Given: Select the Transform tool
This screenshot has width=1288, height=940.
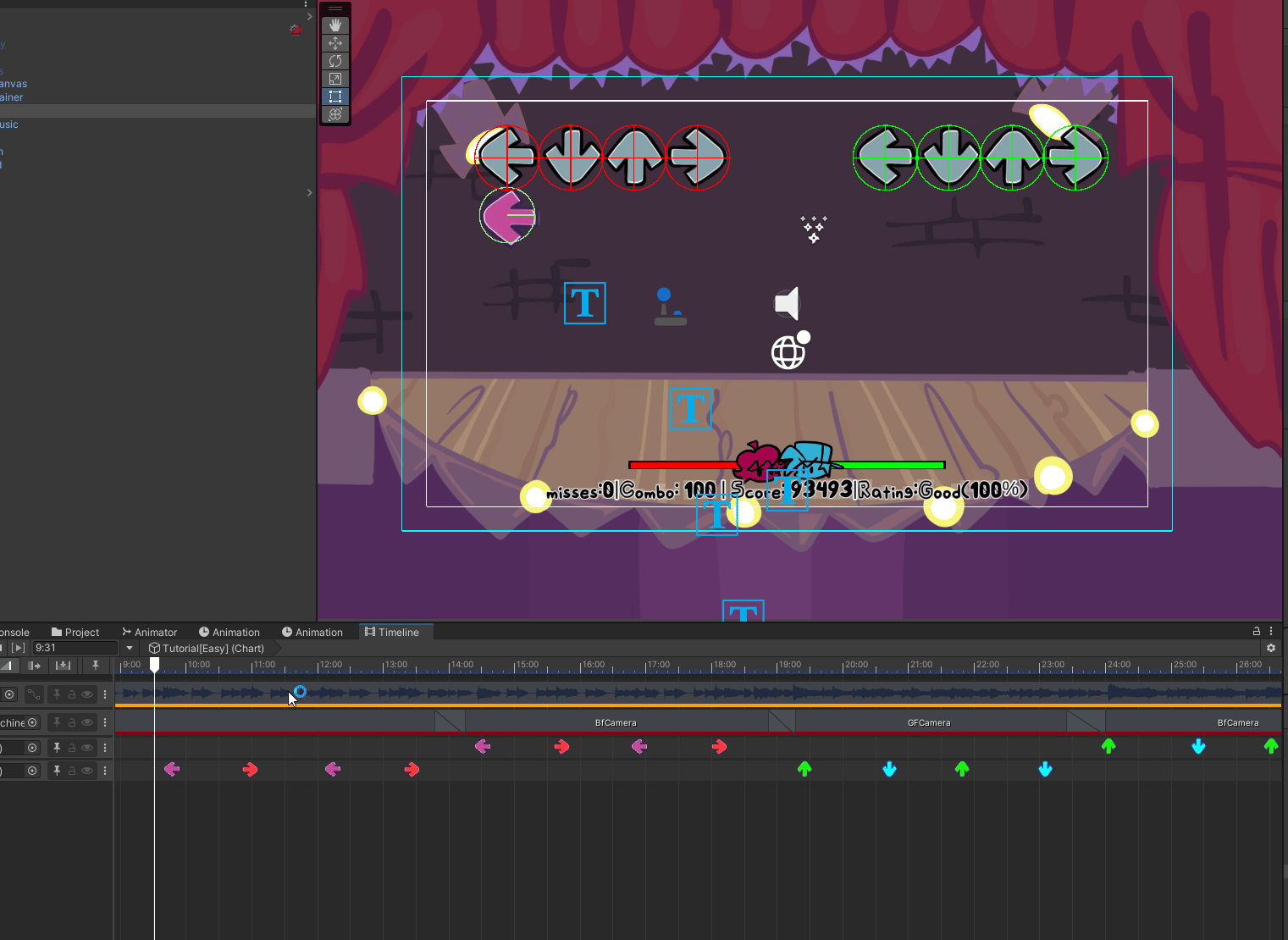Looking at the screenshot, I should (x=335, y=114).
